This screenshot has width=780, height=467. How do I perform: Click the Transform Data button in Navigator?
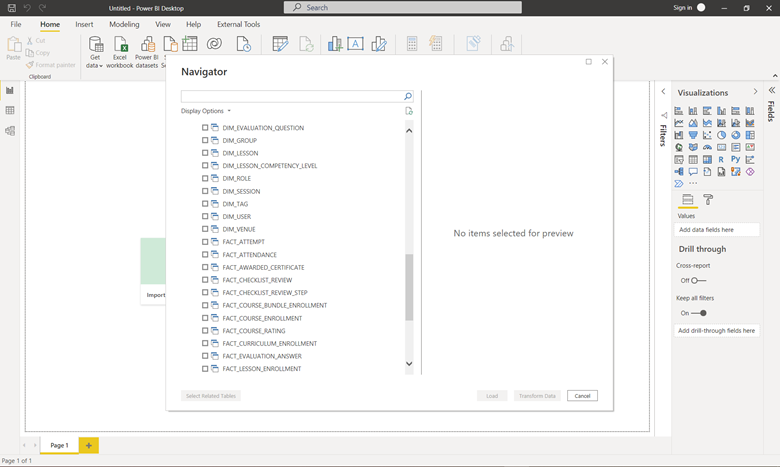(537, 396)
